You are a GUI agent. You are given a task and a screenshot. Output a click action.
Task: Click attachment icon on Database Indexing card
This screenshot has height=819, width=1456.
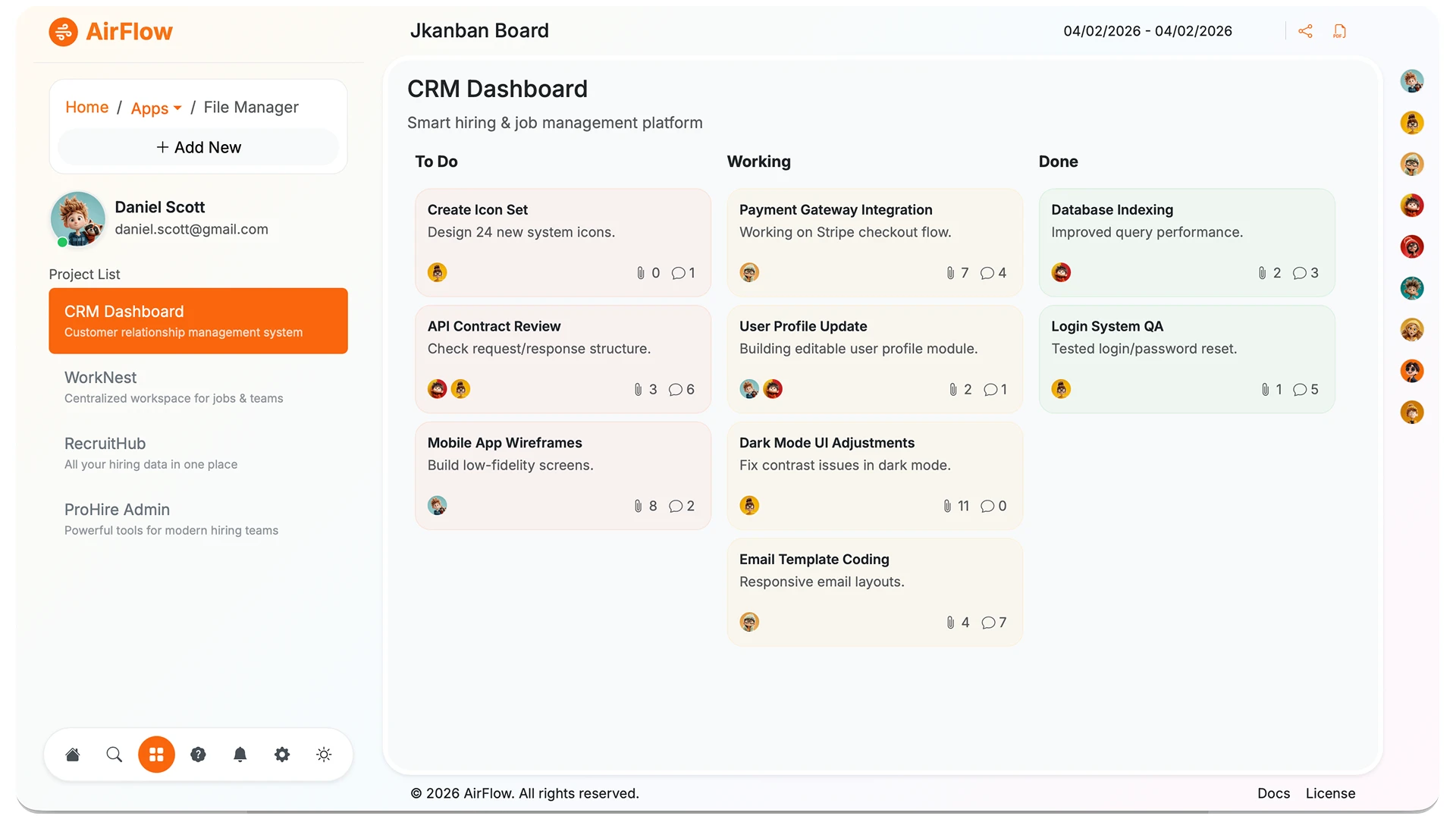(x=1262, y=273)
